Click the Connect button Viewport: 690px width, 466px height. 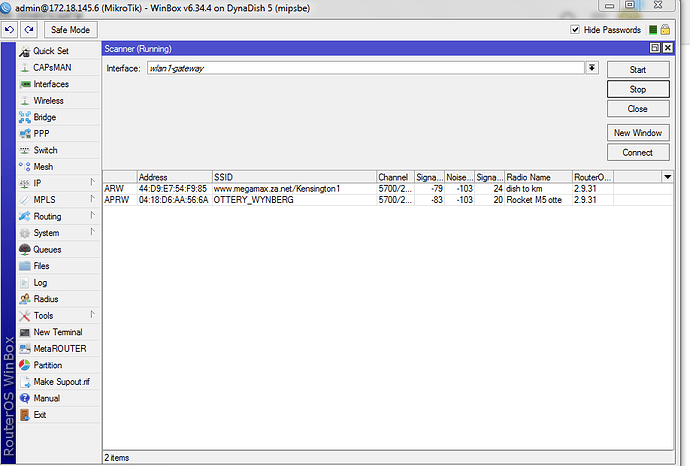tap(637, 152)
